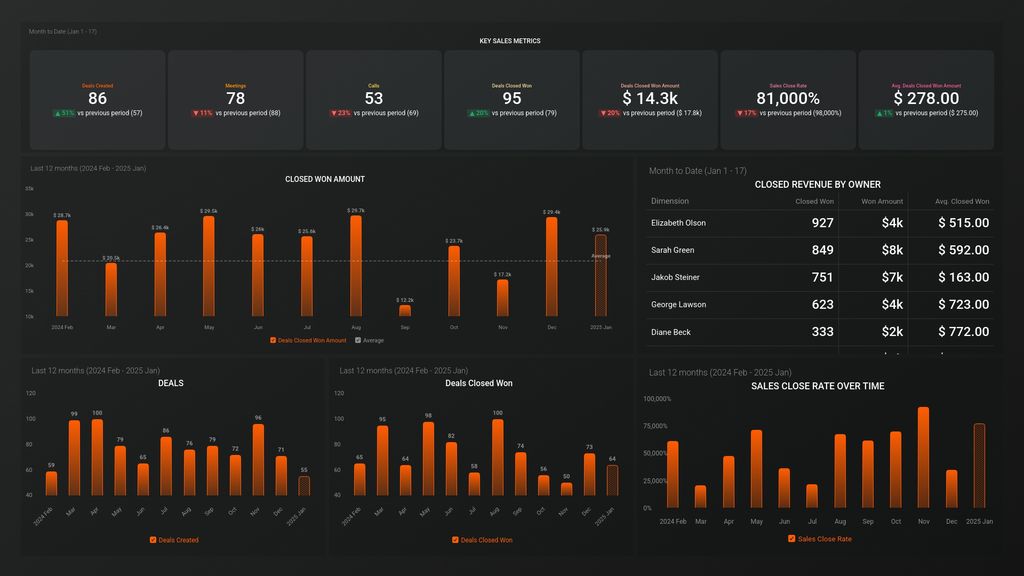Open the Meetings metric card showing 78

coord(236,100)
